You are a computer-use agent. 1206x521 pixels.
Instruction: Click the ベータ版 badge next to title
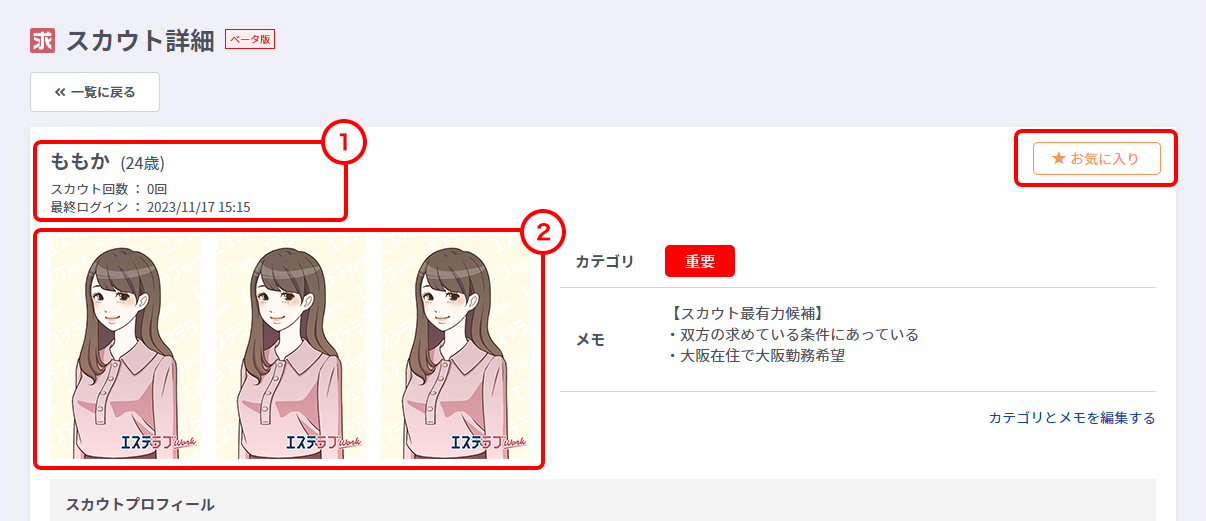pyautogui.click(x=250, y=39)
